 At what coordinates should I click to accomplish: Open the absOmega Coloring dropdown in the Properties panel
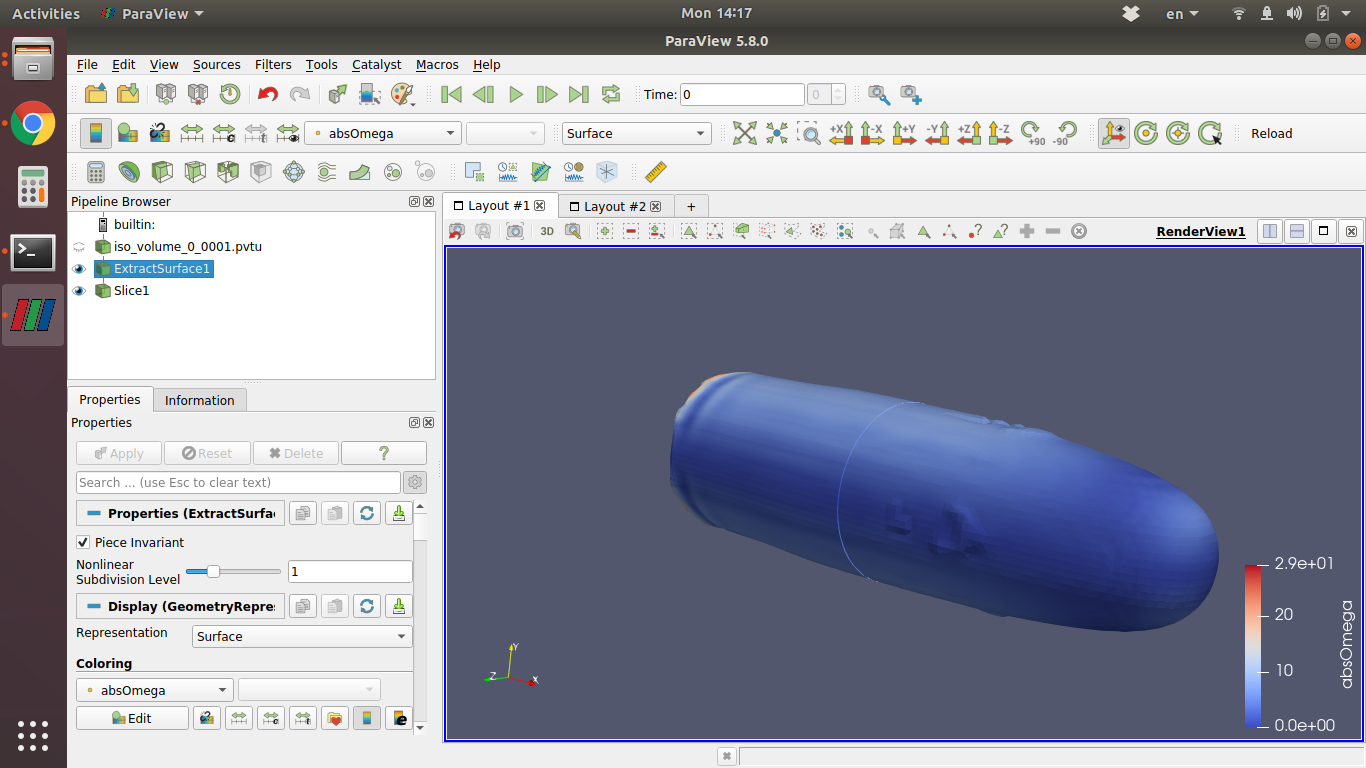pyautogui.click(x=155, y=690)
